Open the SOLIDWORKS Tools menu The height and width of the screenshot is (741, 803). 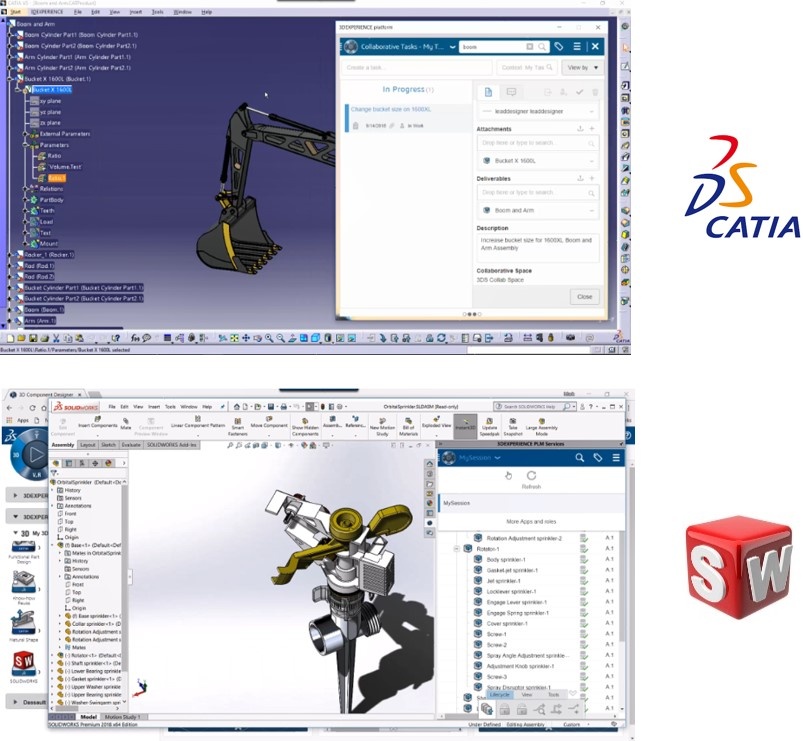(x=170, y=407)
